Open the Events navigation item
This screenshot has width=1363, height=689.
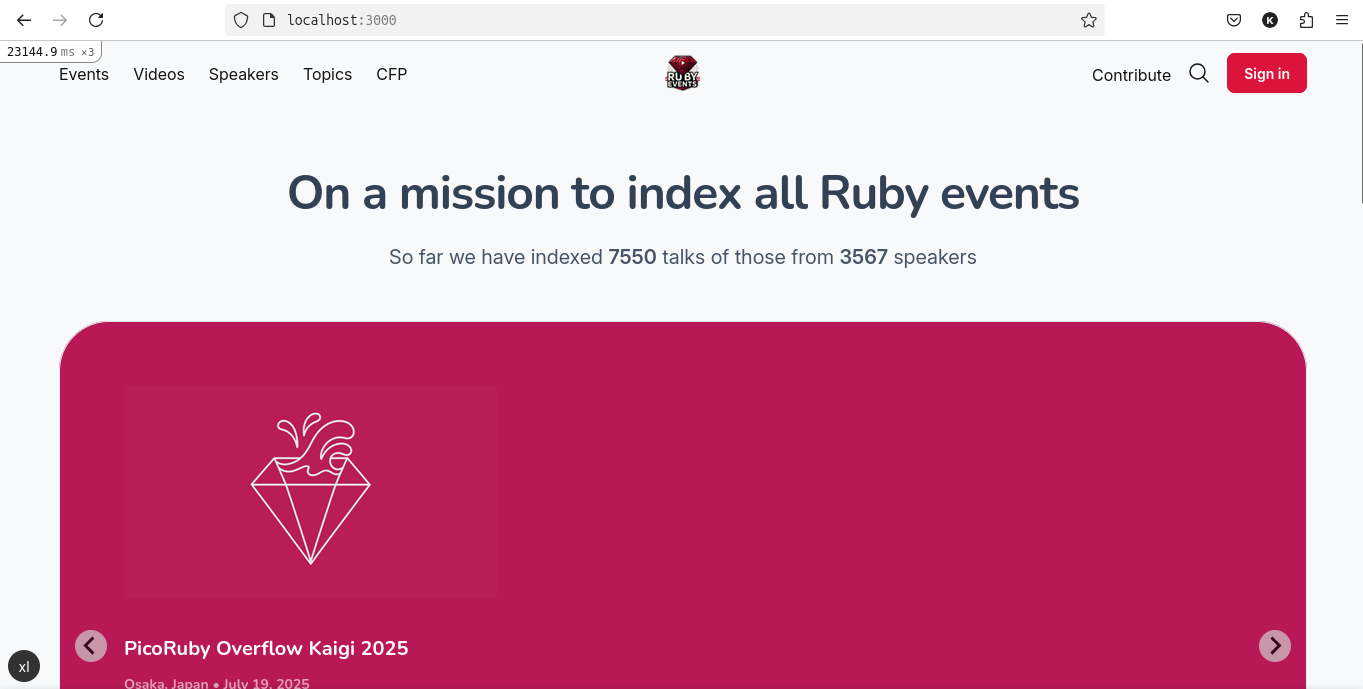84,74
